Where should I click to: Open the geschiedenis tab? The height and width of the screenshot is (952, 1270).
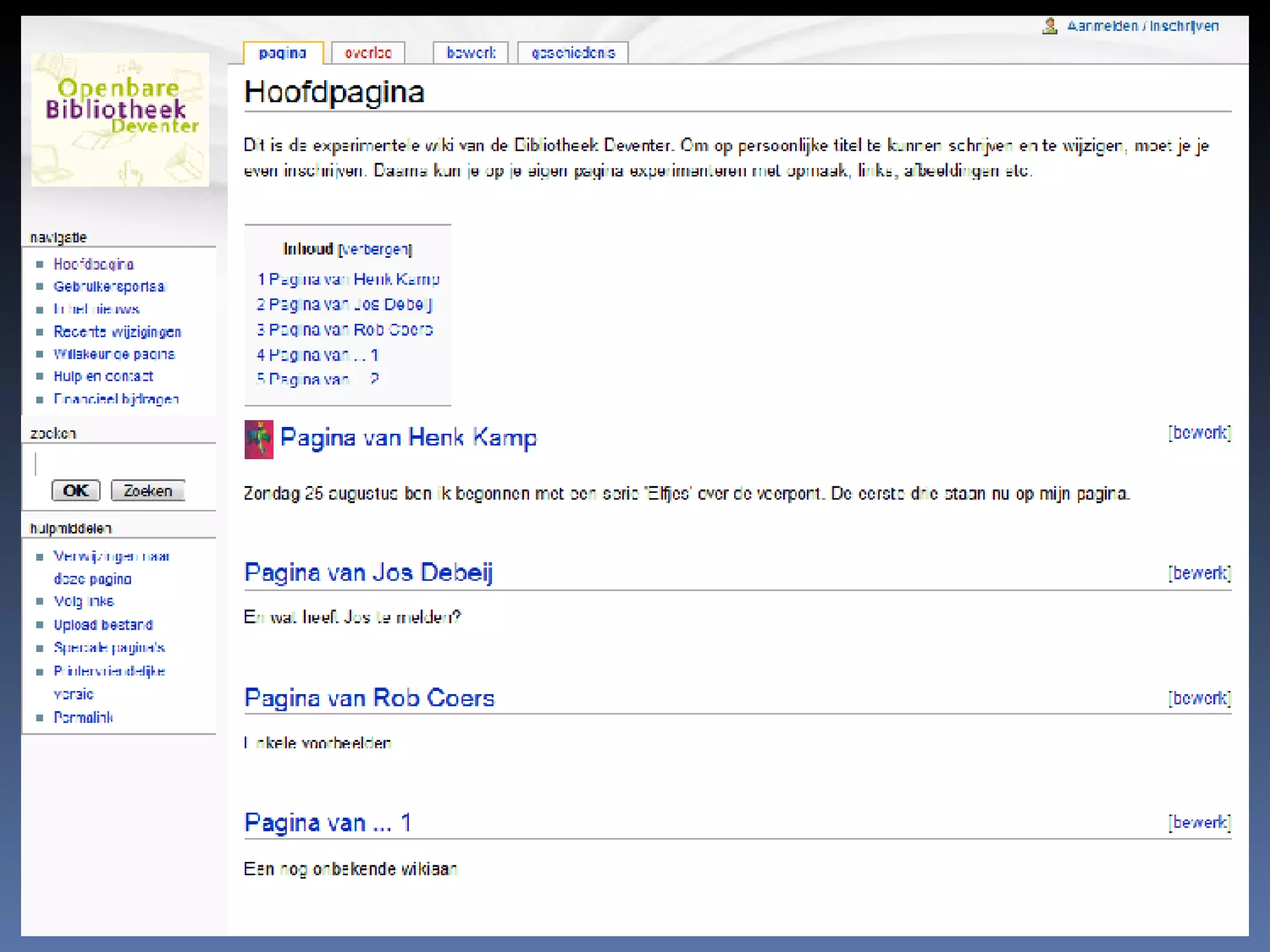(x=572, y=53)
